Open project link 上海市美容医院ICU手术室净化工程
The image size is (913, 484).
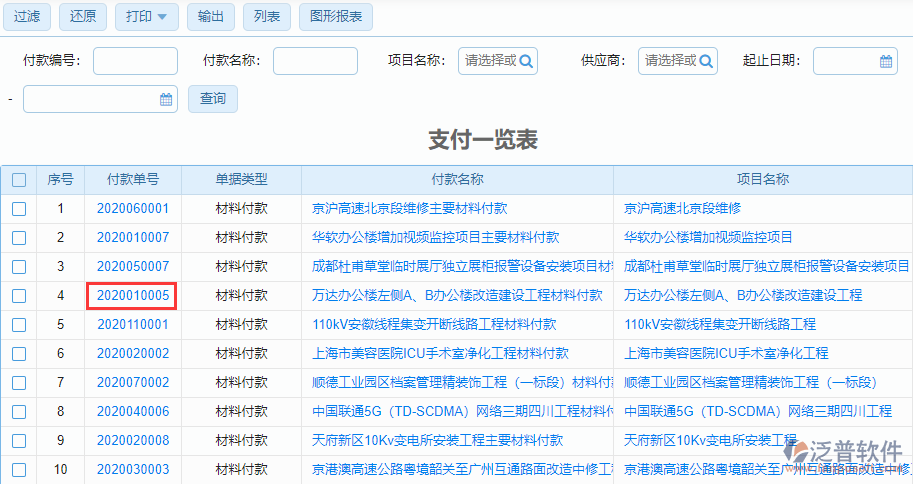726,354
